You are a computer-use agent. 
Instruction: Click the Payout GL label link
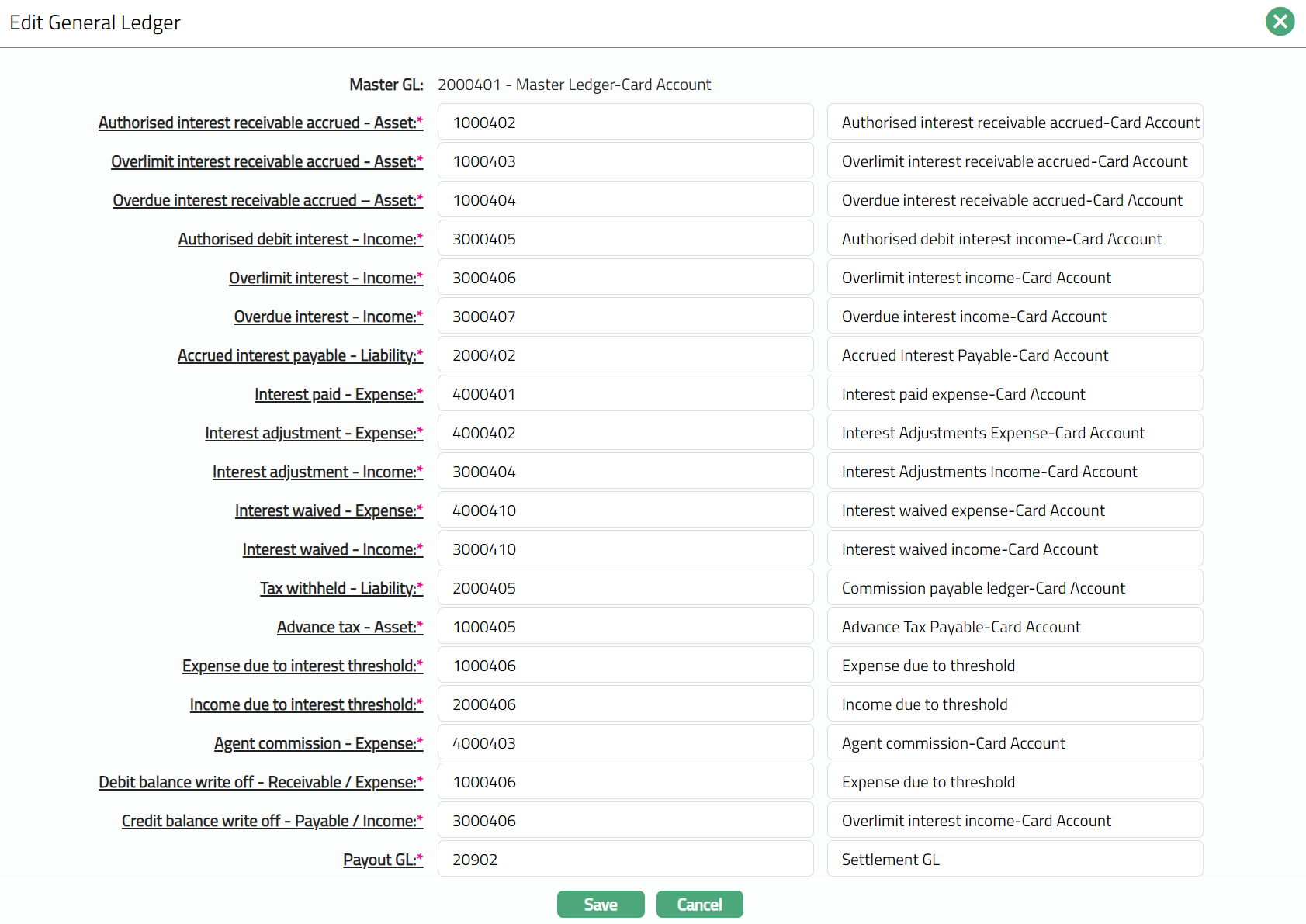(383, 860)
